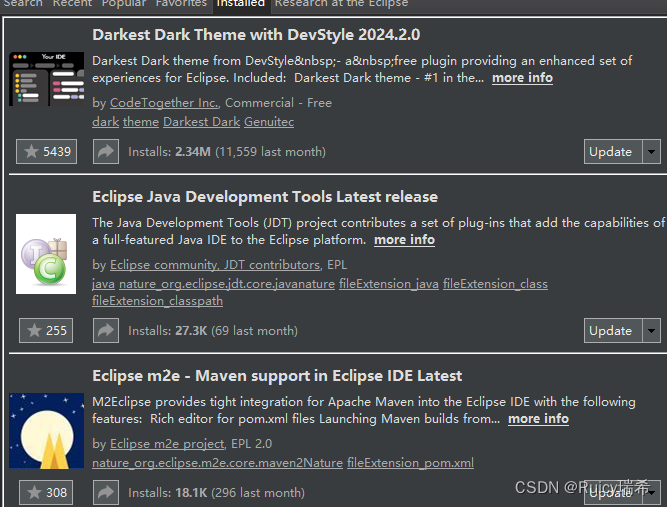Click the Darkest Dark Theme logo thumbnail

click(x=46, y=79)
